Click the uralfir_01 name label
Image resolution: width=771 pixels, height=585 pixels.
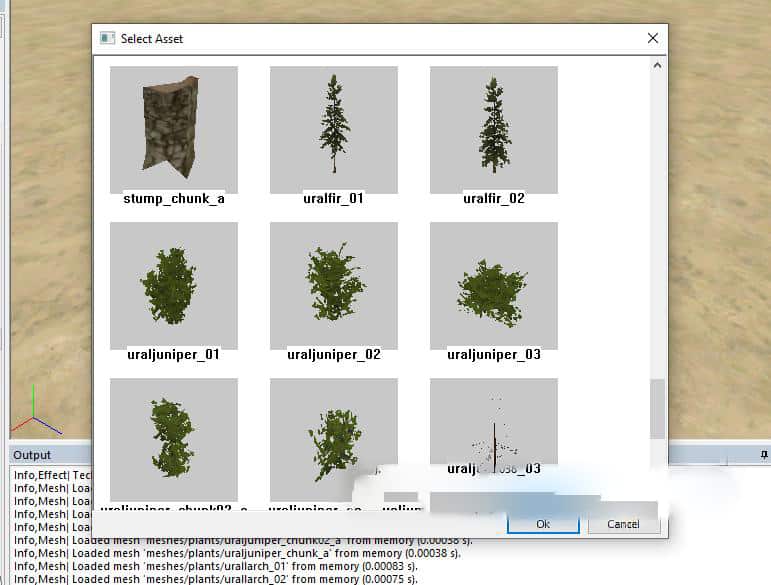click(x=333, y=198)
